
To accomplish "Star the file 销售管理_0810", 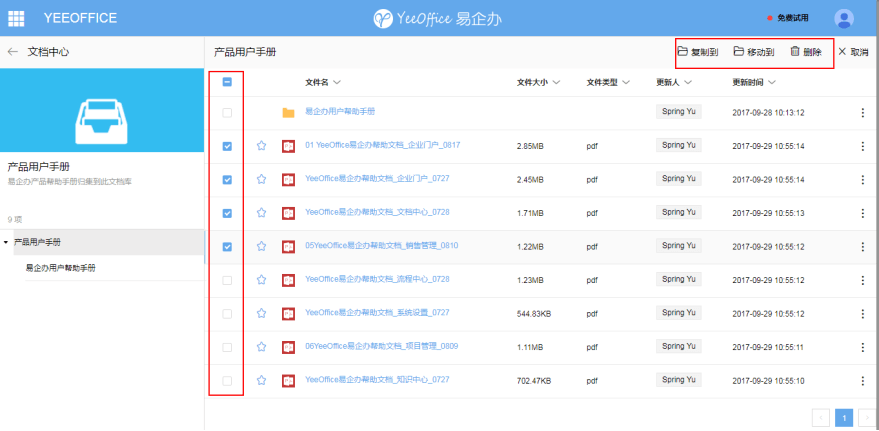I will click(261, 246).
